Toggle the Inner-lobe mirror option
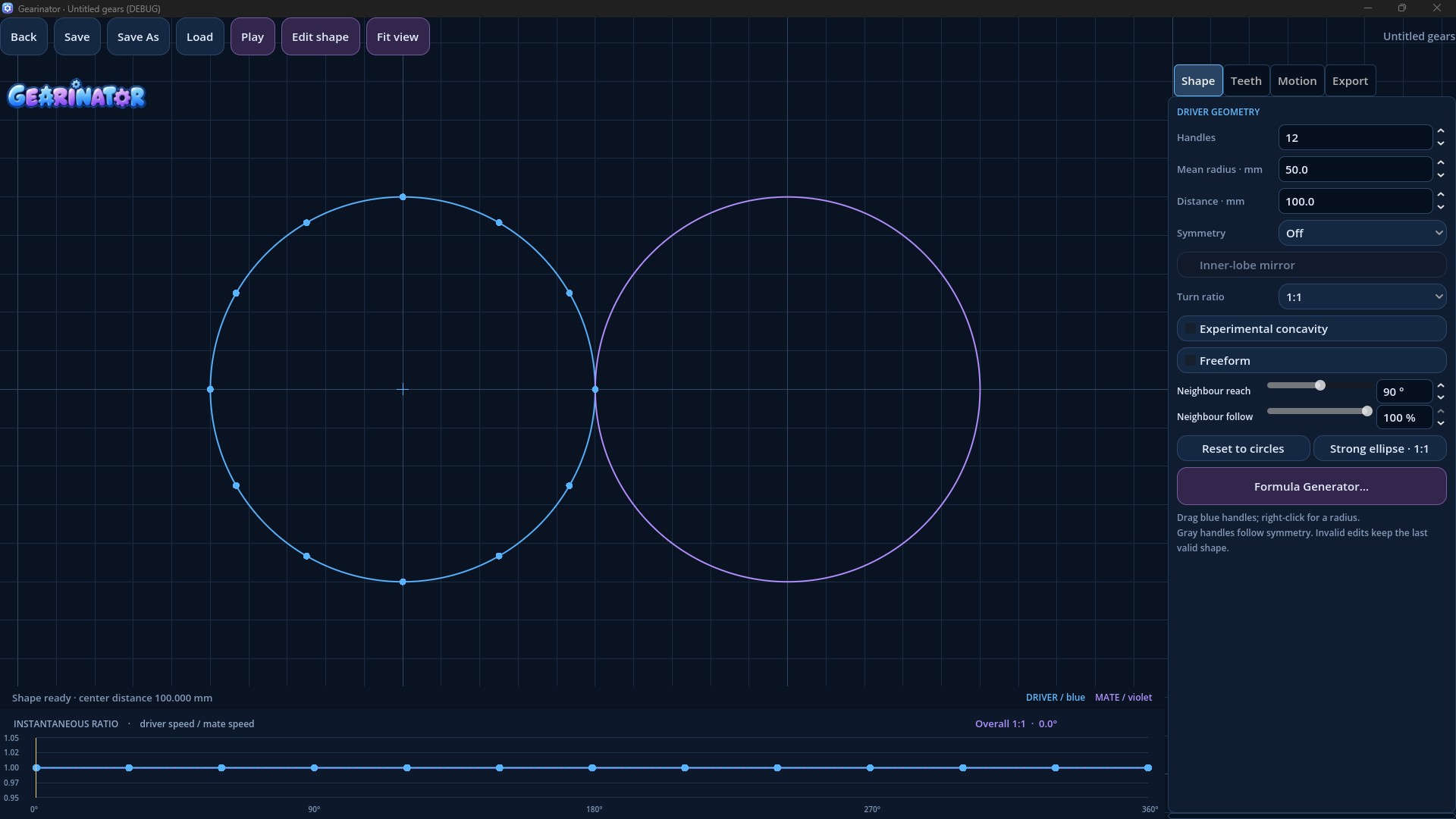The width and height of the screenshot is (1456, 819). tap(1311, 265)
